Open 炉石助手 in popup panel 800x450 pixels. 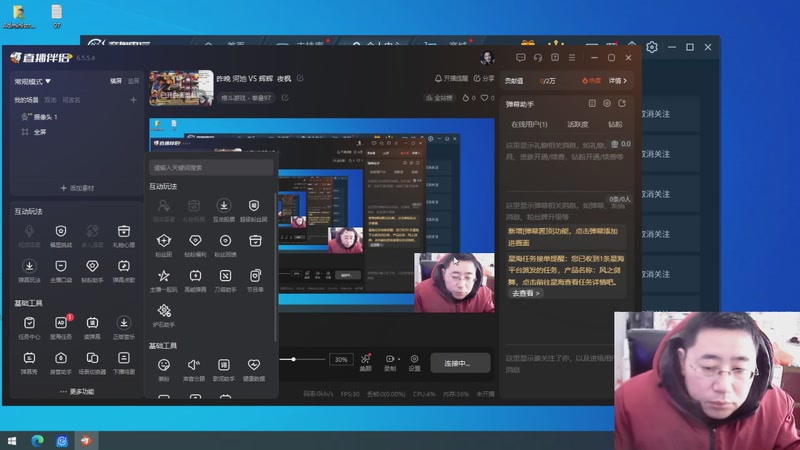164,315
